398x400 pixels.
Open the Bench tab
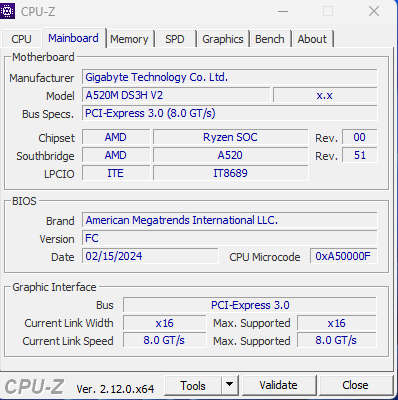click(270, 39)
